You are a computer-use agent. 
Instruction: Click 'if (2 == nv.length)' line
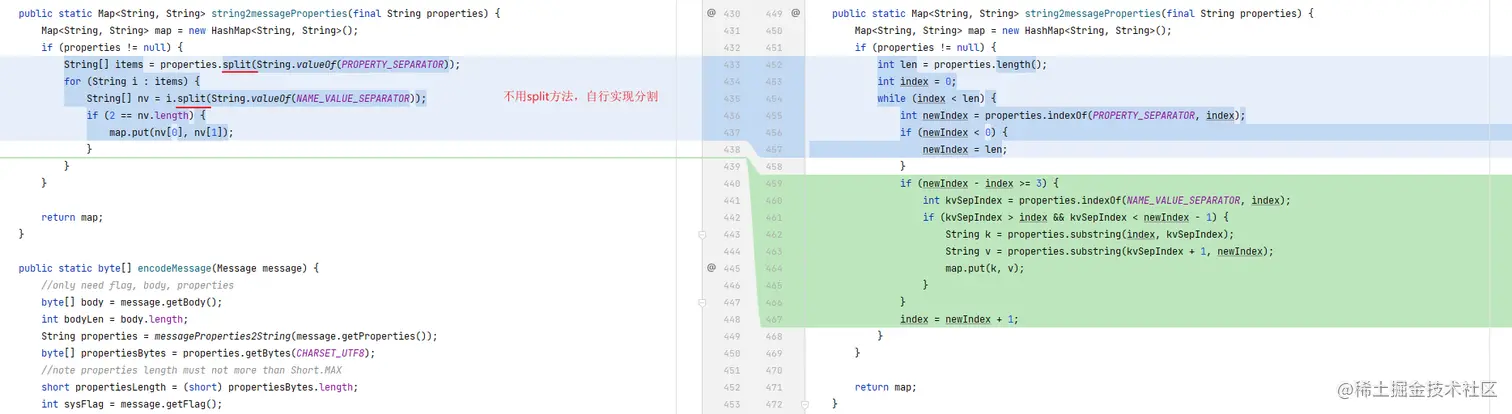click(x=145, y=115)
